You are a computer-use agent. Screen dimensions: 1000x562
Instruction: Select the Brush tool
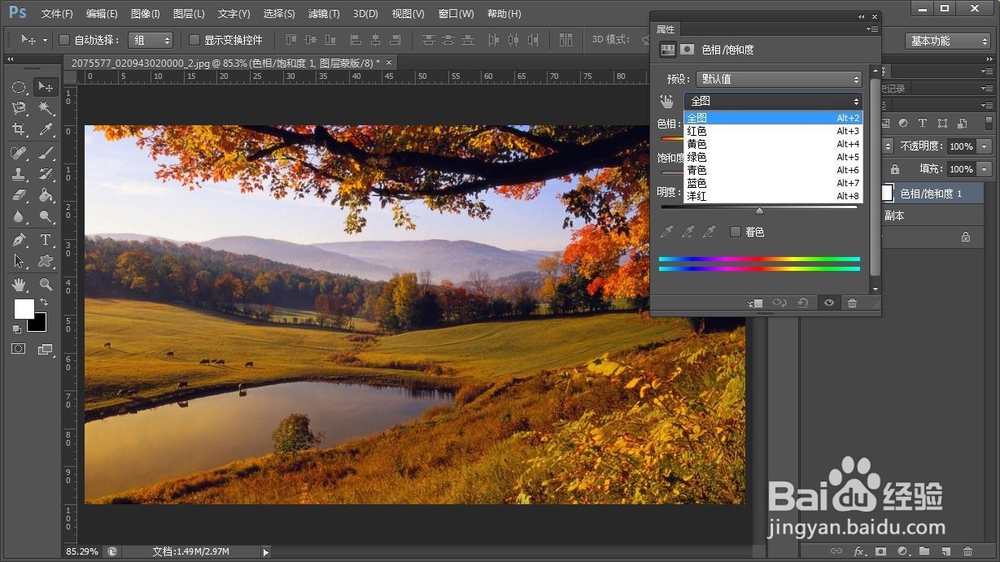coord(45,152)
